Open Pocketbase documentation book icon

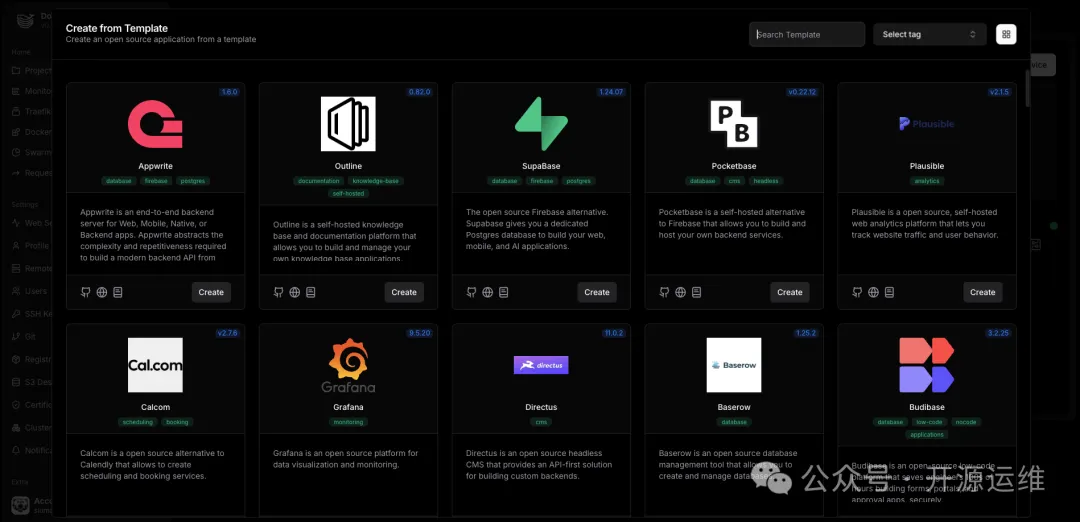tap(696, 292)
